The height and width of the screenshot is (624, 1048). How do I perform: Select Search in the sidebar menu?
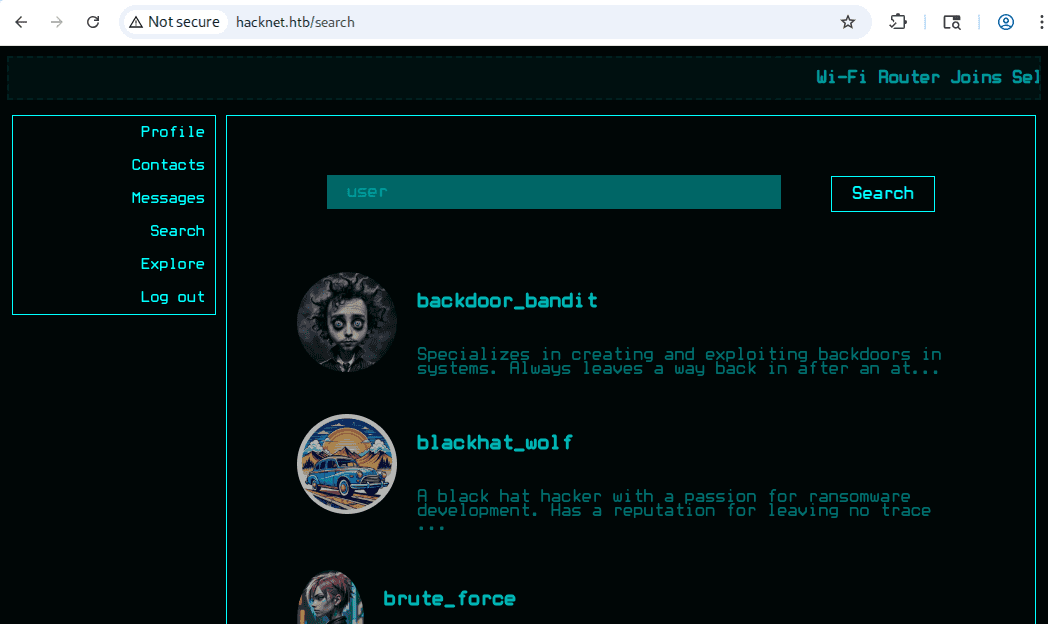177,231
